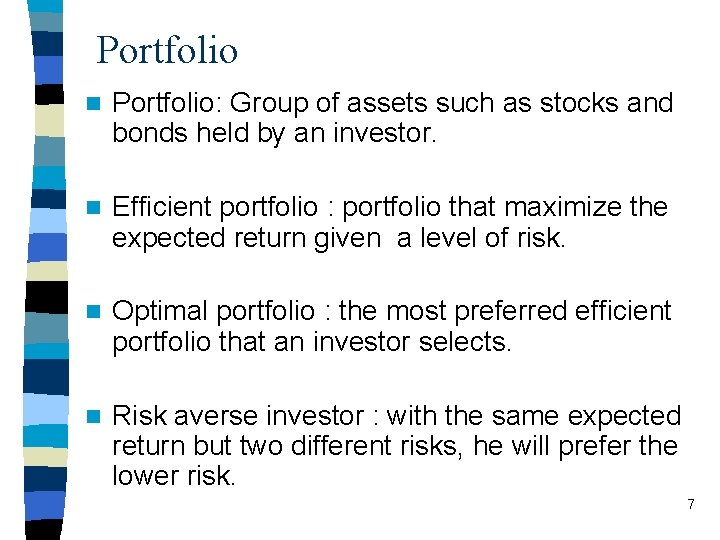Click the words 'Efficient portfolio' in second bullet
The width and height of the screenshot is (720, 540).
215,208
